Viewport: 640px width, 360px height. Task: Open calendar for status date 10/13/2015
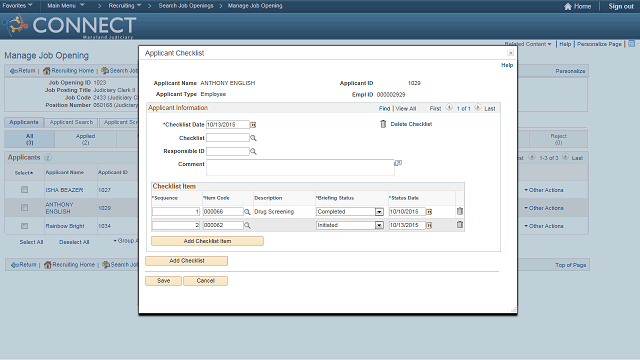tap(429, 225)
